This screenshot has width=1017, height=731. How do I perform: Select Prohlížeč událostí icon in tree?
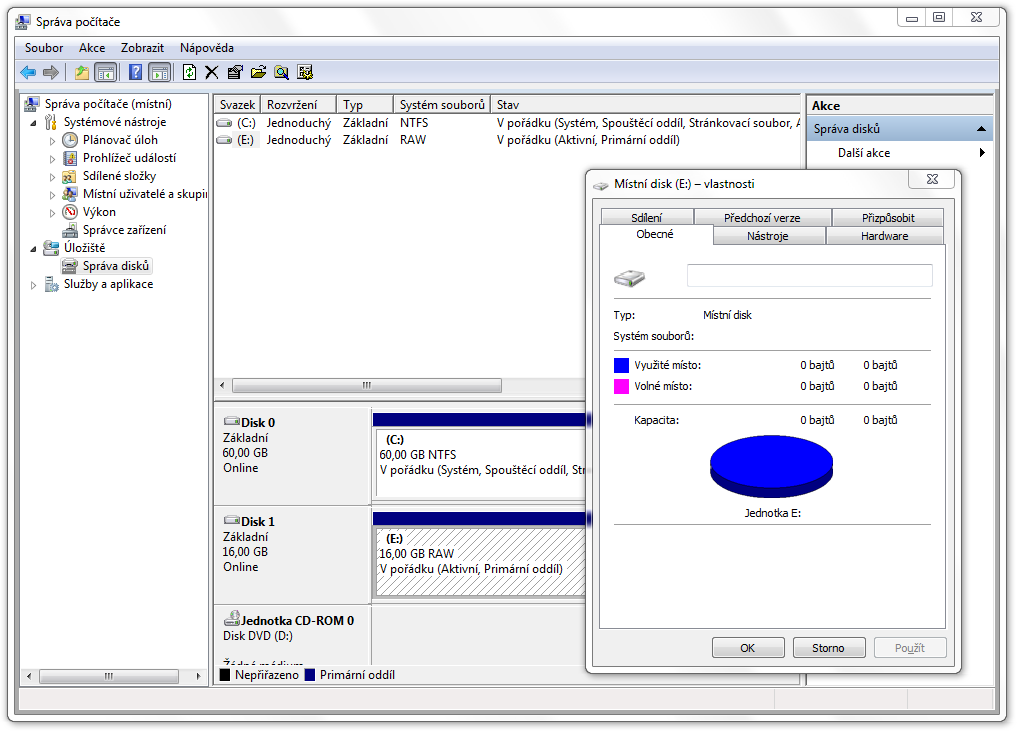(70, 158)
